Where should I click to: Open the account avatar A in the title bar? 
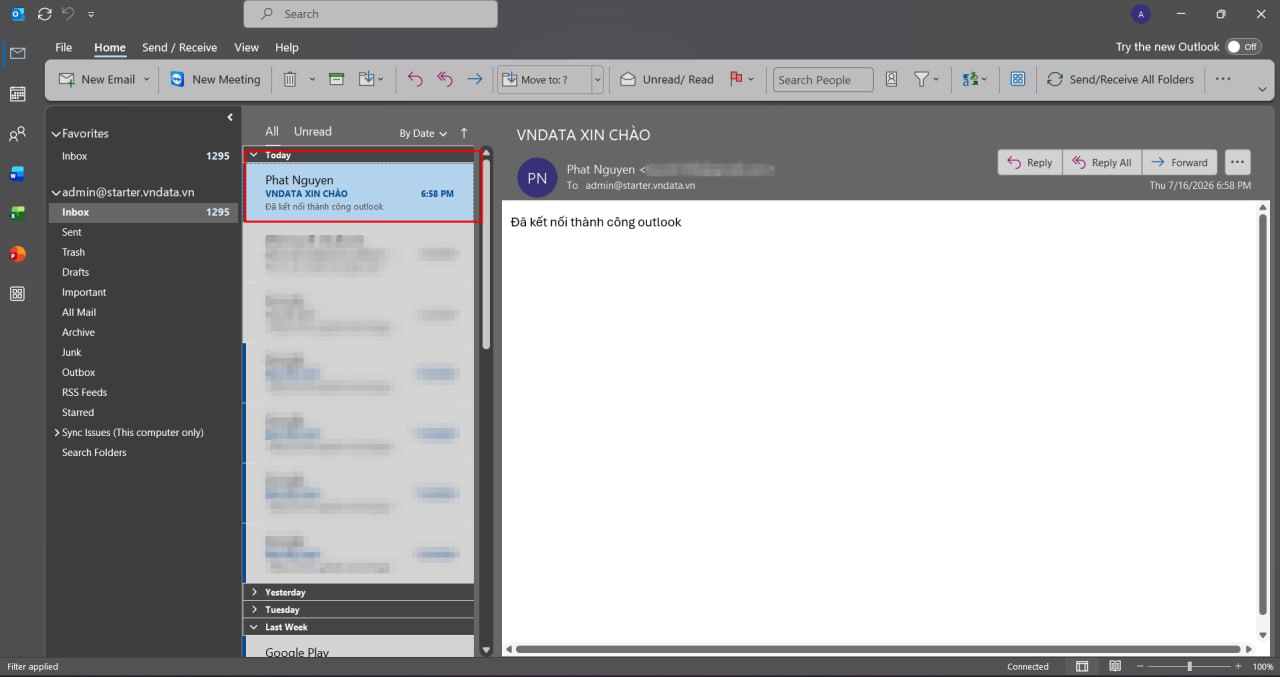[1140, 14]
